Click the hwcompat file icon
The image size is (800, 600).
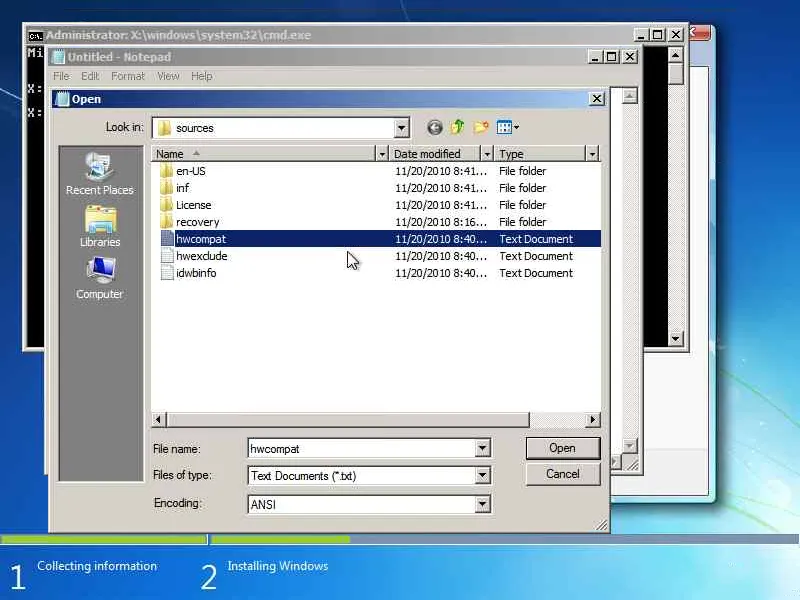pos(167,239)
